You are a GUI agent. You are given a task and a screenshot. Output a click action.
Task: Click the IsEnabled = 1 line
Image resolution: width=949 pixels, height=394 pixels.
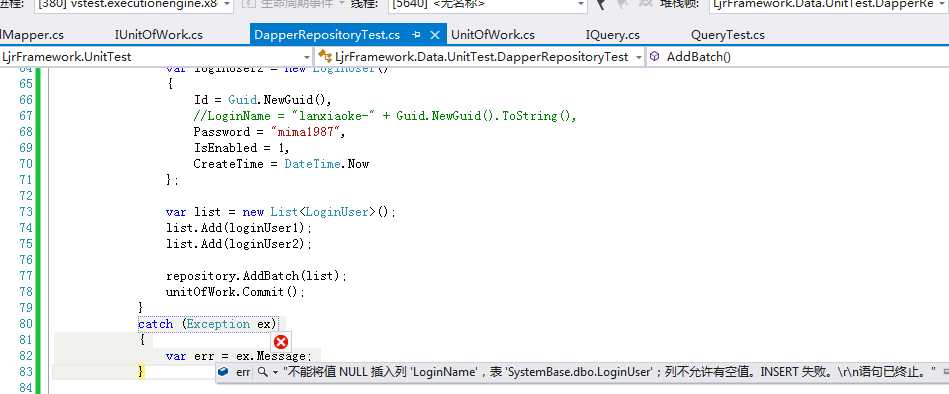(241, 148)
